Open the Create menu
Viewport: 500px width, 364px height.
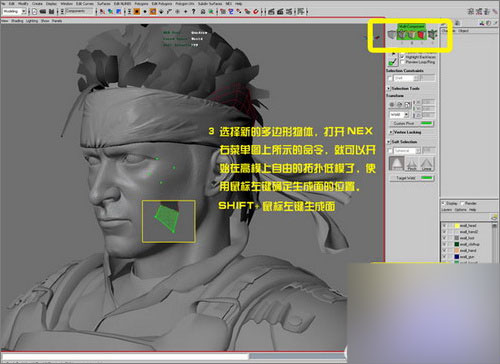coord(37,4)
